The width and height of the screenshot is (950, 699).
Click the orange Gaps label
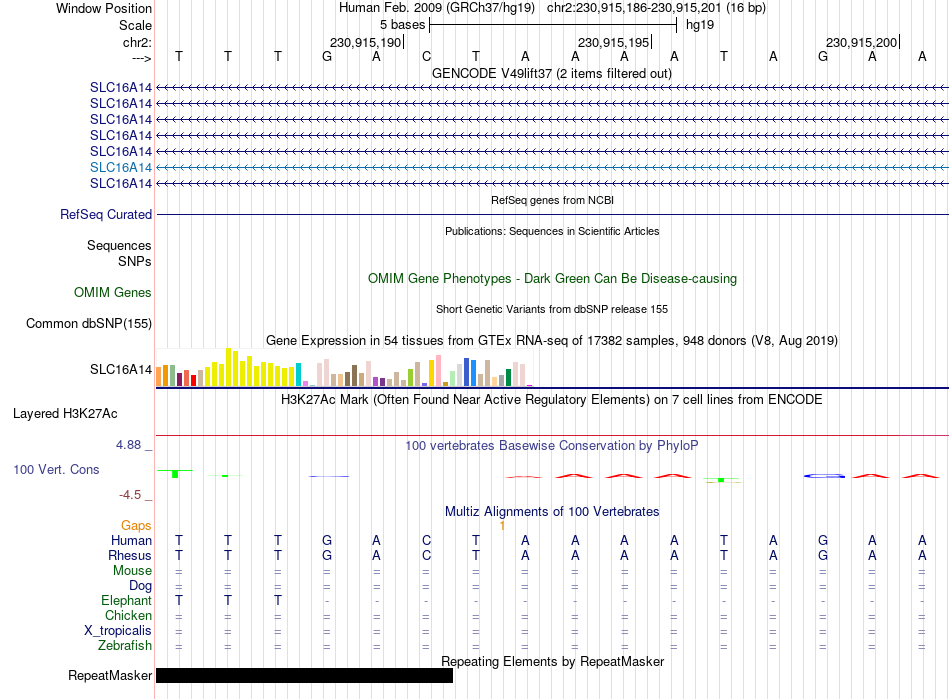coord(136,526)
